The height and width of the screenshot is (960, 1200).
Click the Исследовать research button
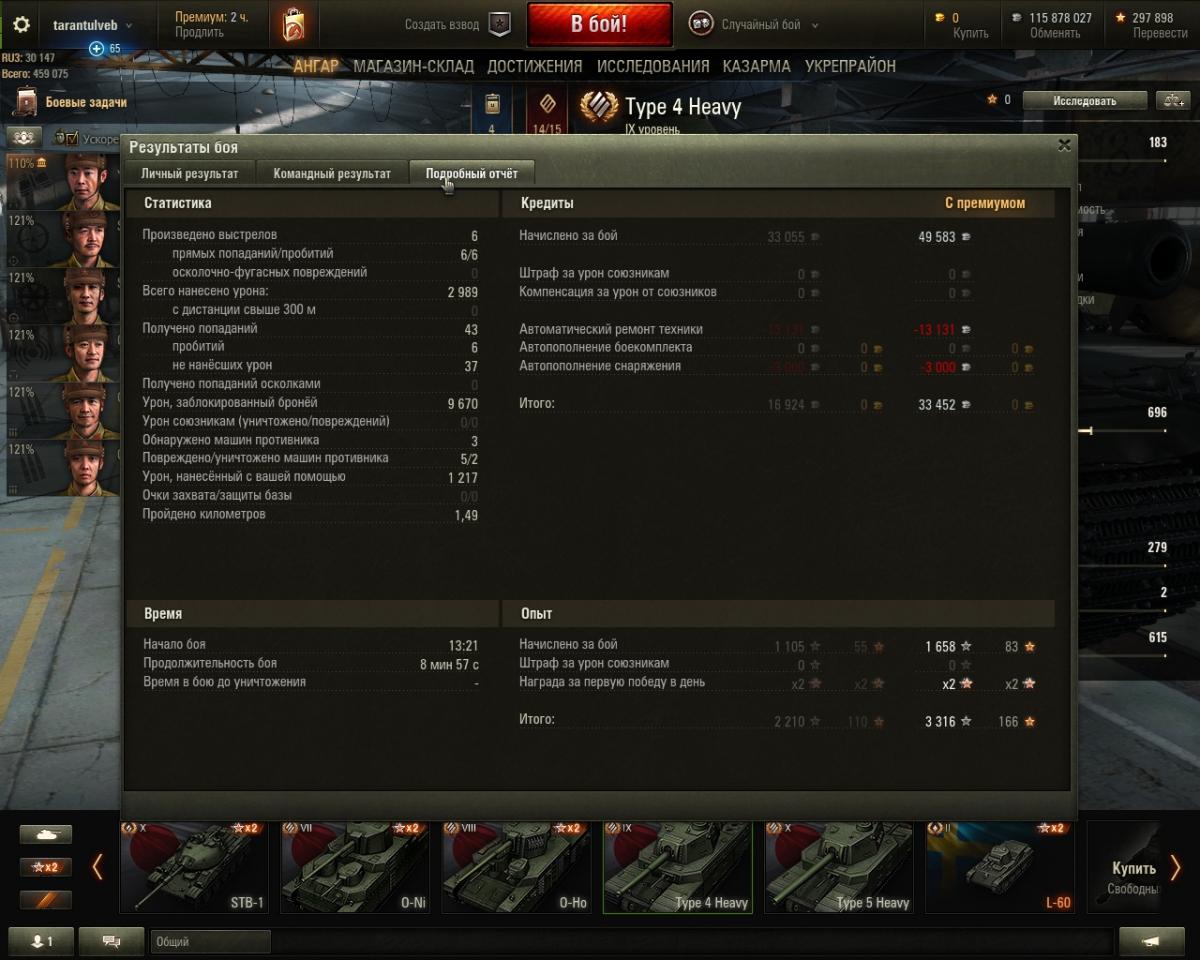[x=1085, y=100]
